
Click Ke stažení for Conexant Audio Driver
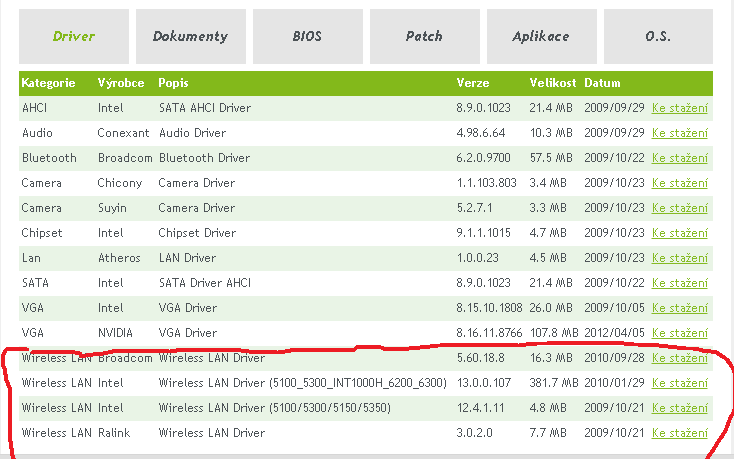679,133
